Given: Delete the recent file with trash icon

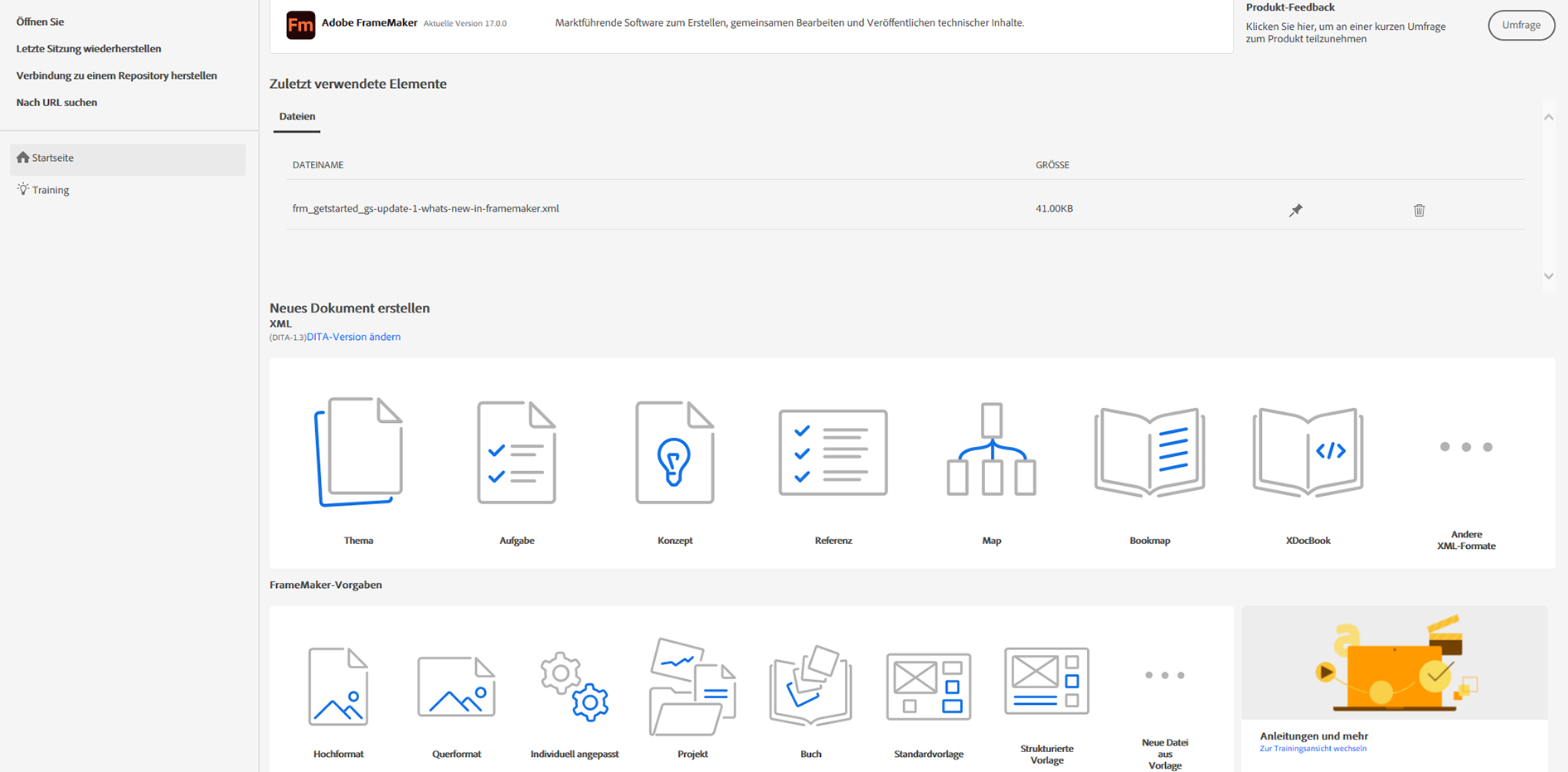Looking at the screenshot, I should [x=1419, y=211].
